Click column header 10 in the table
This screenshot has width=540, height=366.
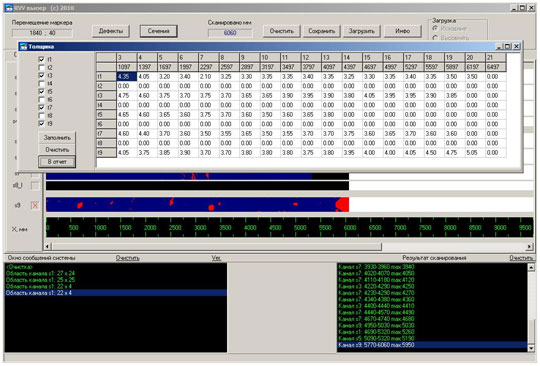(270, 57)
